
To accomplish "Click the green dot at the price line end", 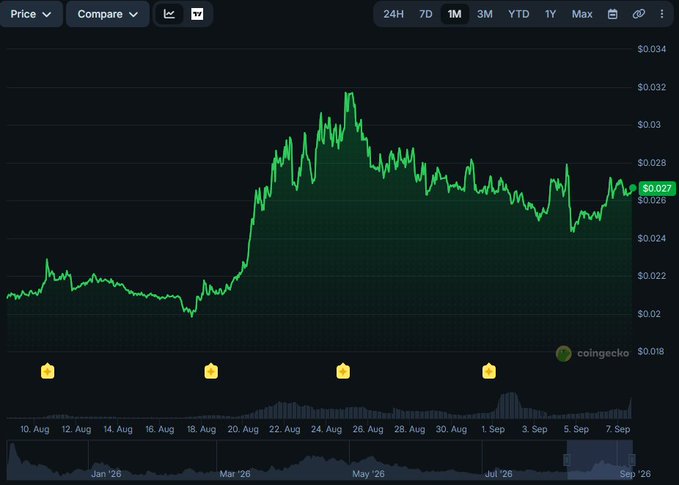I will (633, 188).
